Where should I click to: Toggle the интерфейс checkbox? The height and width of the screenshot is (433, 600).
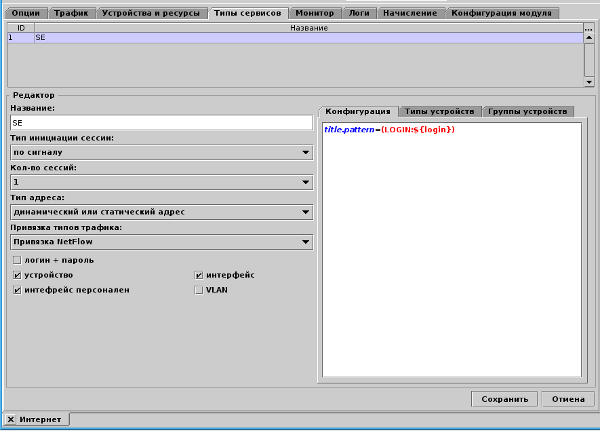(199, 274)
